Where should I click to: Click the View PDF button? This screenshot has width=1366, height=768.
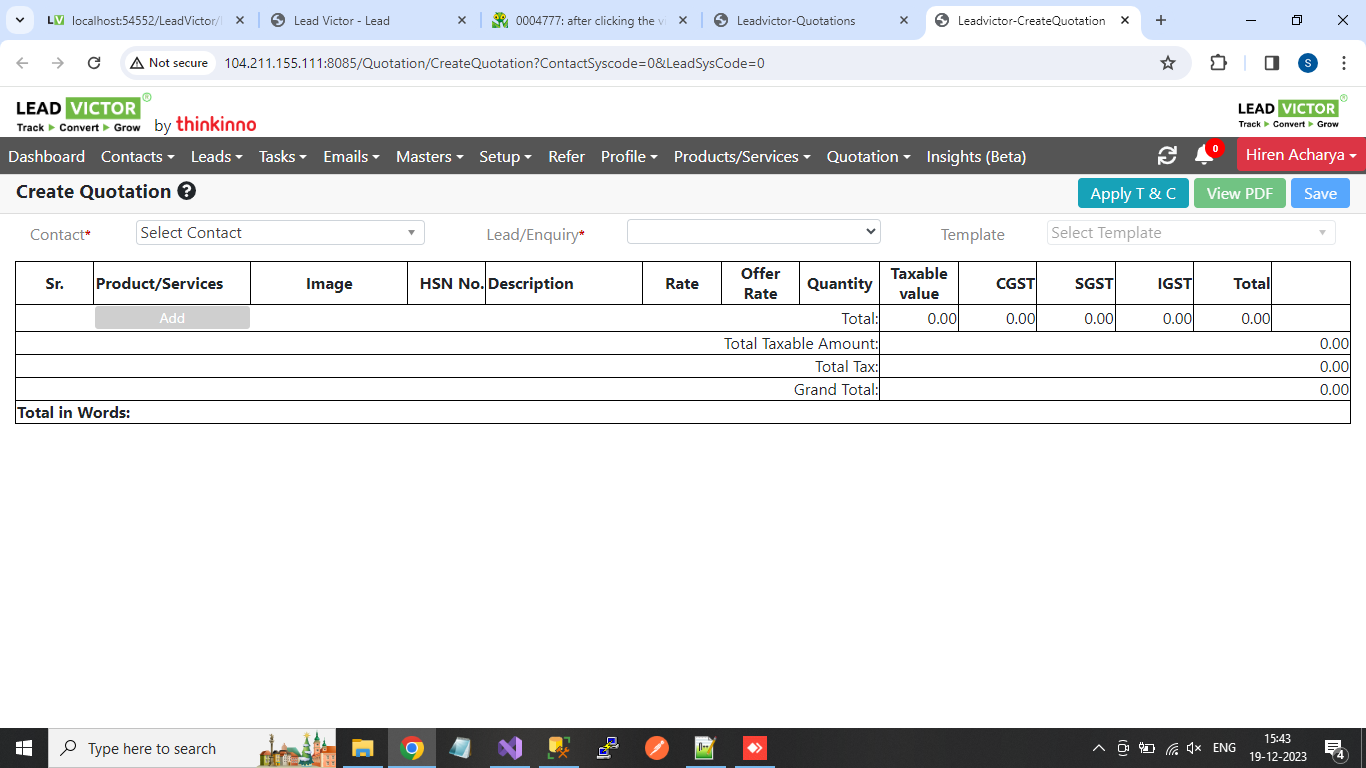click(1240, 193)
